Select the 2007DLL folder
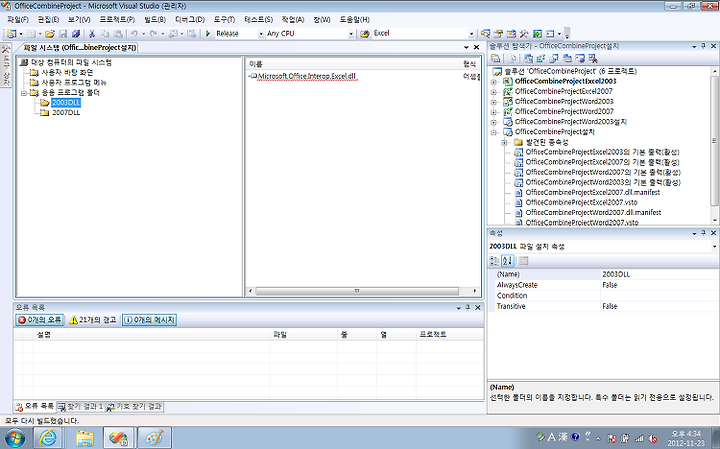720x449 pixels. 66,112
